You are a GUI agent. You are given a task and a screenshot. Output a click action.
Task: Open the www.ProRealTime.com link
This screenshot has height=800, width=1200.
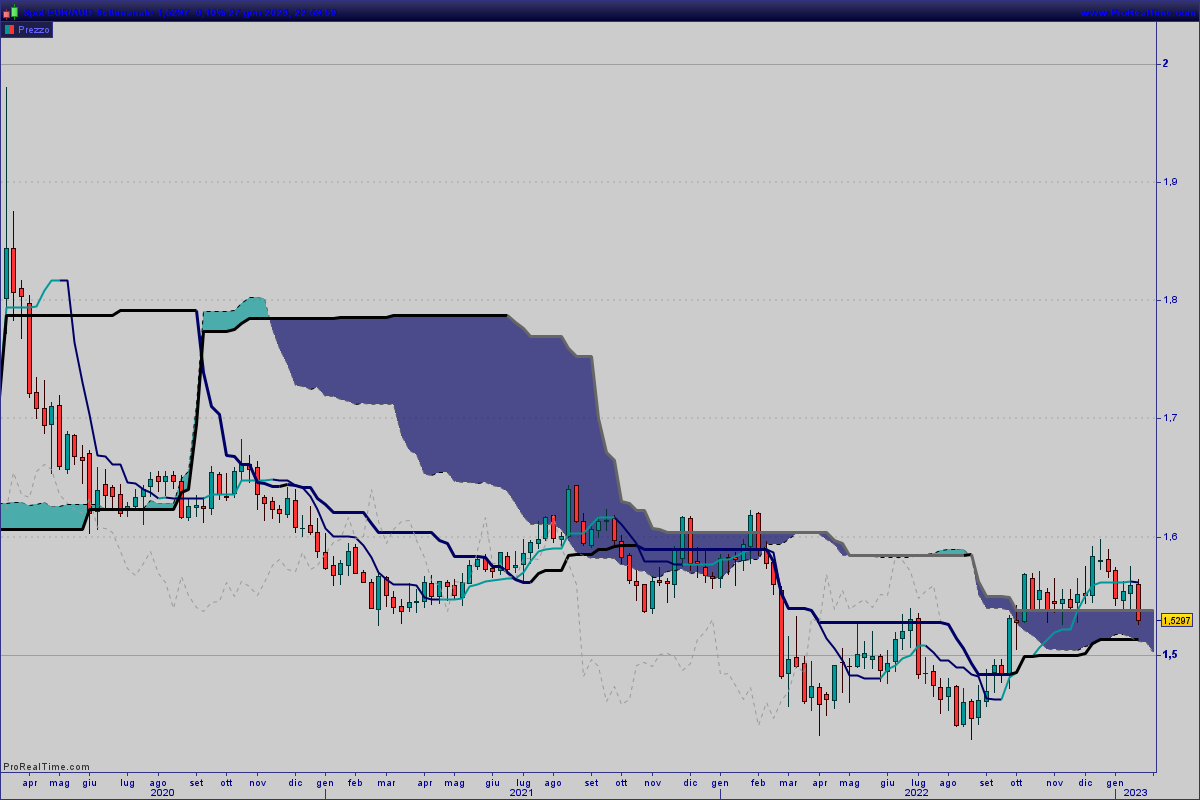[x=1138, y=12]
